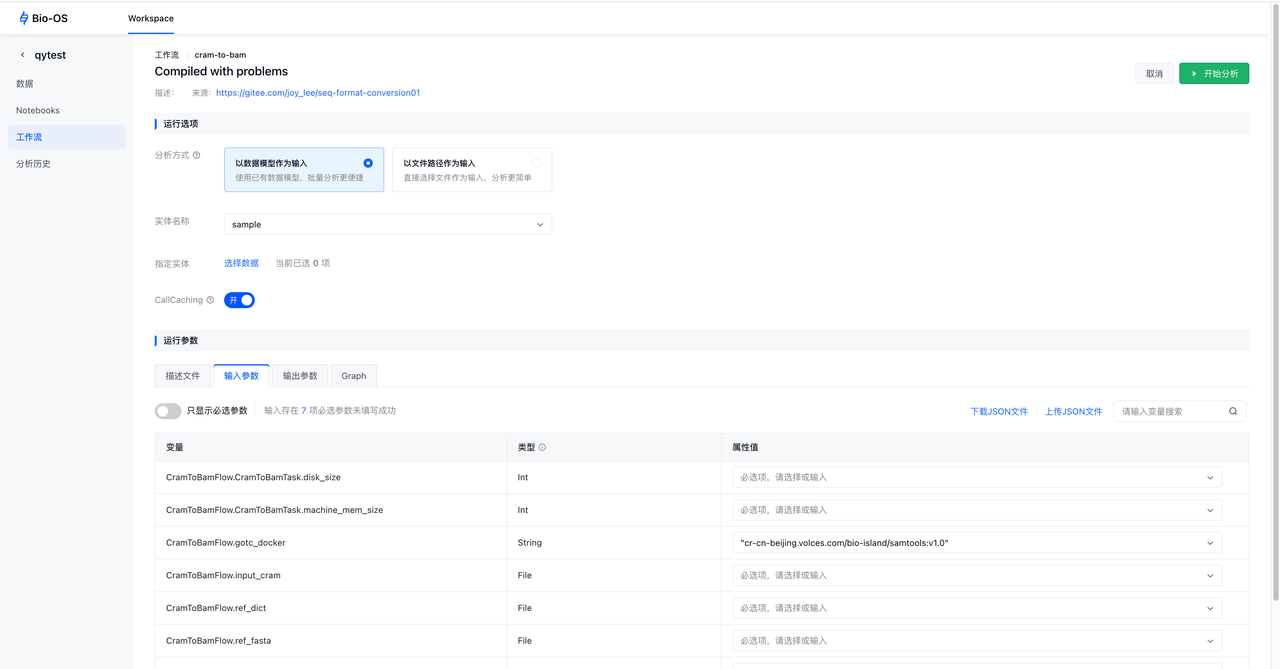Click the search magnifier icon
Image resolution: width=1280 pixels, height=669 pixels.
pyautogui.click(x=1233, y=411)
